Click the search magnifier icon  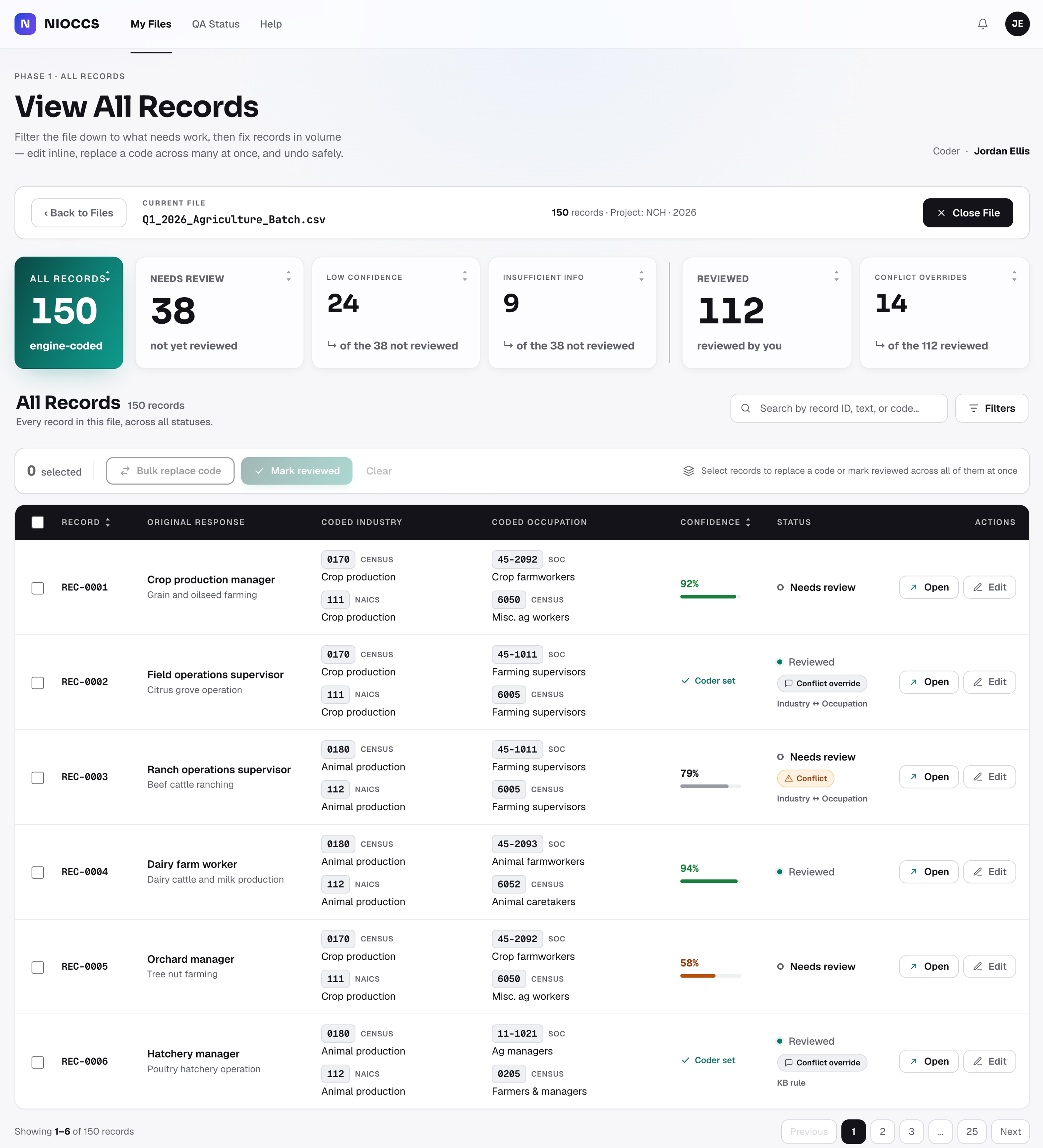click(745, 408)
